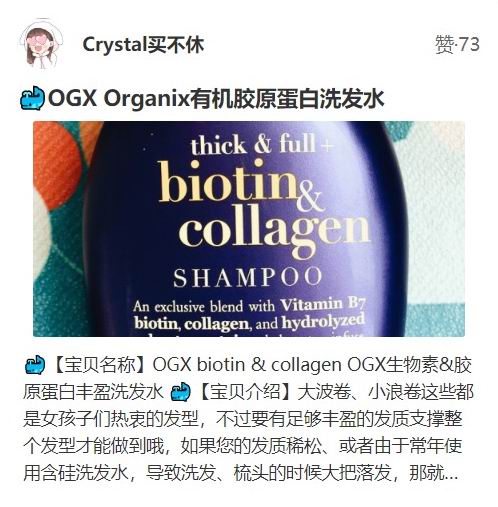Expand truncated text at ellipsis after 那就
Image resolution: width=498 pixels, height=507 pixels.
point(451,473)
